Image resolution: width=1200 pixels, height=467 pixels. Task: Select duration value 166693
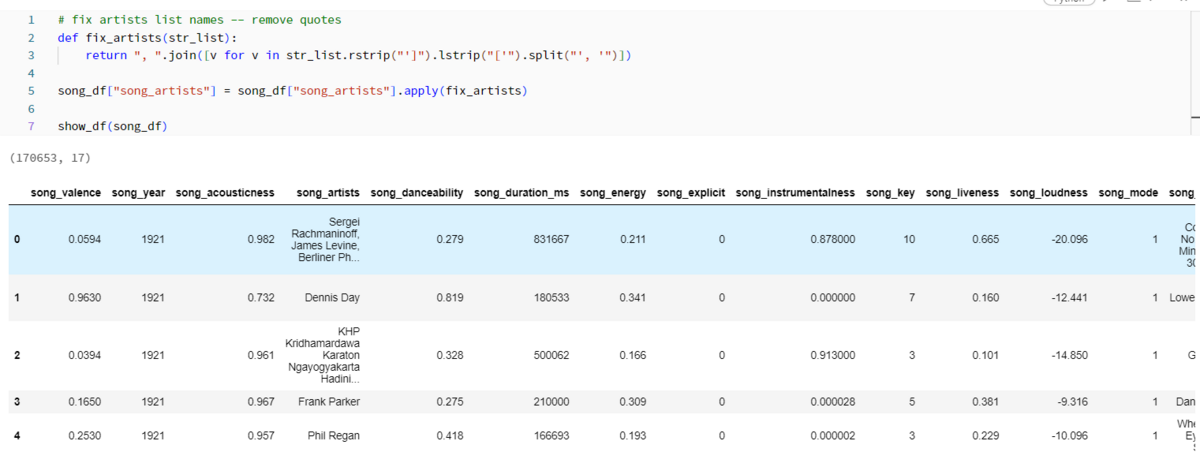(551, 436)
